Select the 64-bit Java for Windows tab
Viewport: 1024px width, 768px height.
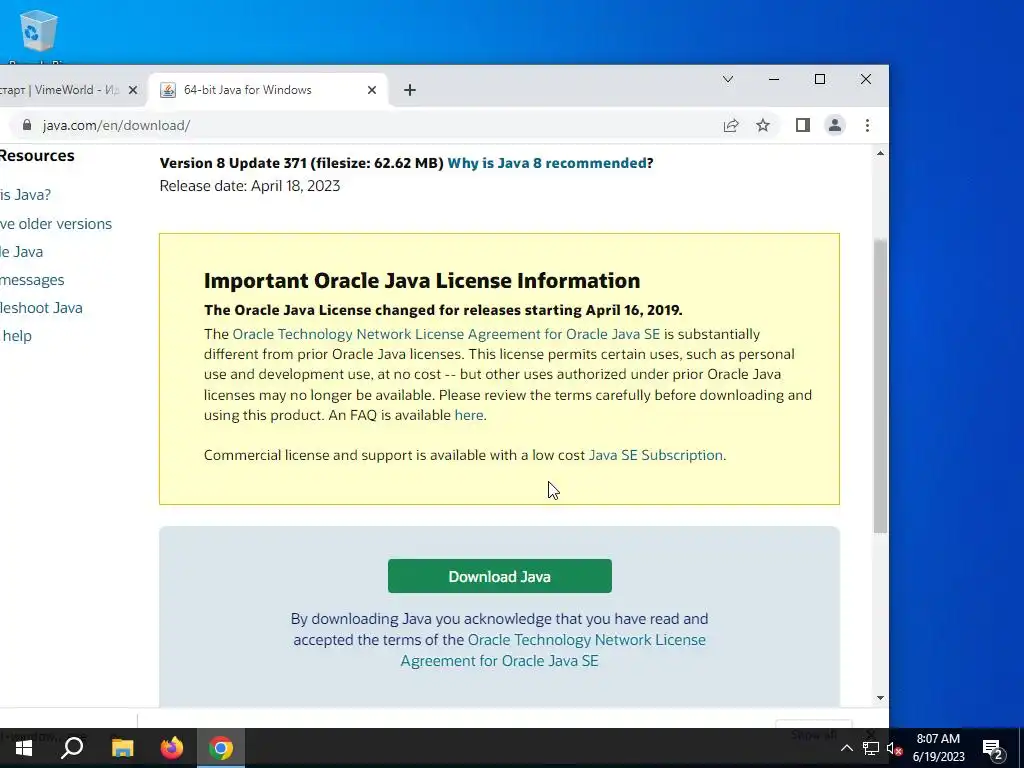tap(248, 90)
